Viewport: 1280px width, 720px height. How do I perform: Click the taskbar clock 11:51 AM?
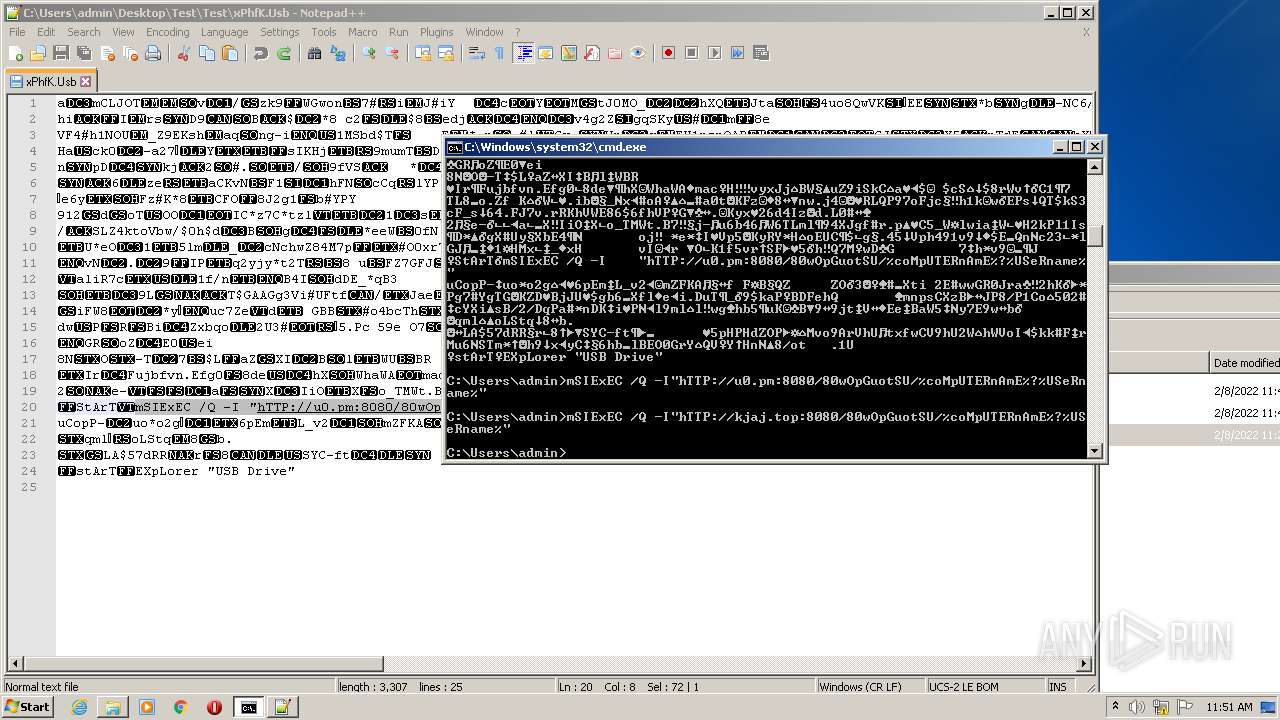click(x=1229, y=707)
